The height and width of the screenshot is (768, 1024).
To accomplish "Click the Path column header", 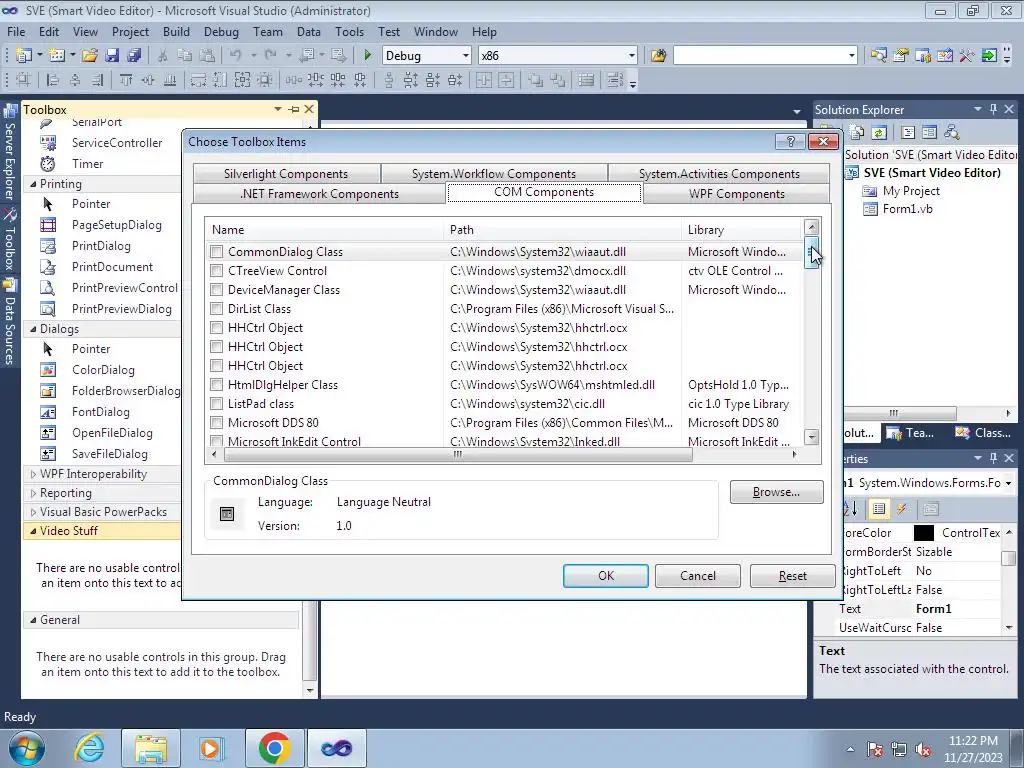I will coord(562,230).
